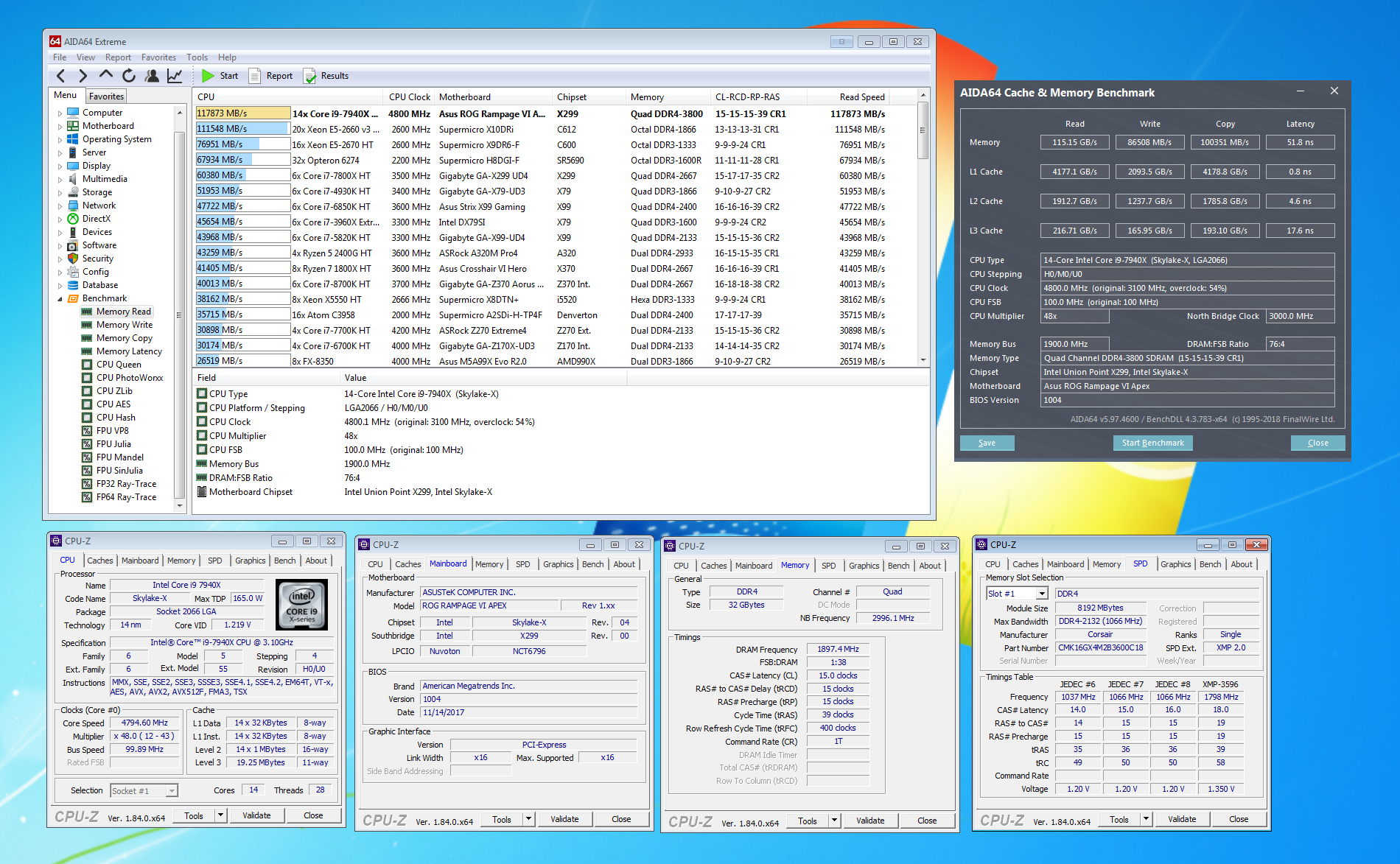Screen dimensions: 1400x864
Task: Open Report from AIDA64 toolbar
Action: [270, 75]
